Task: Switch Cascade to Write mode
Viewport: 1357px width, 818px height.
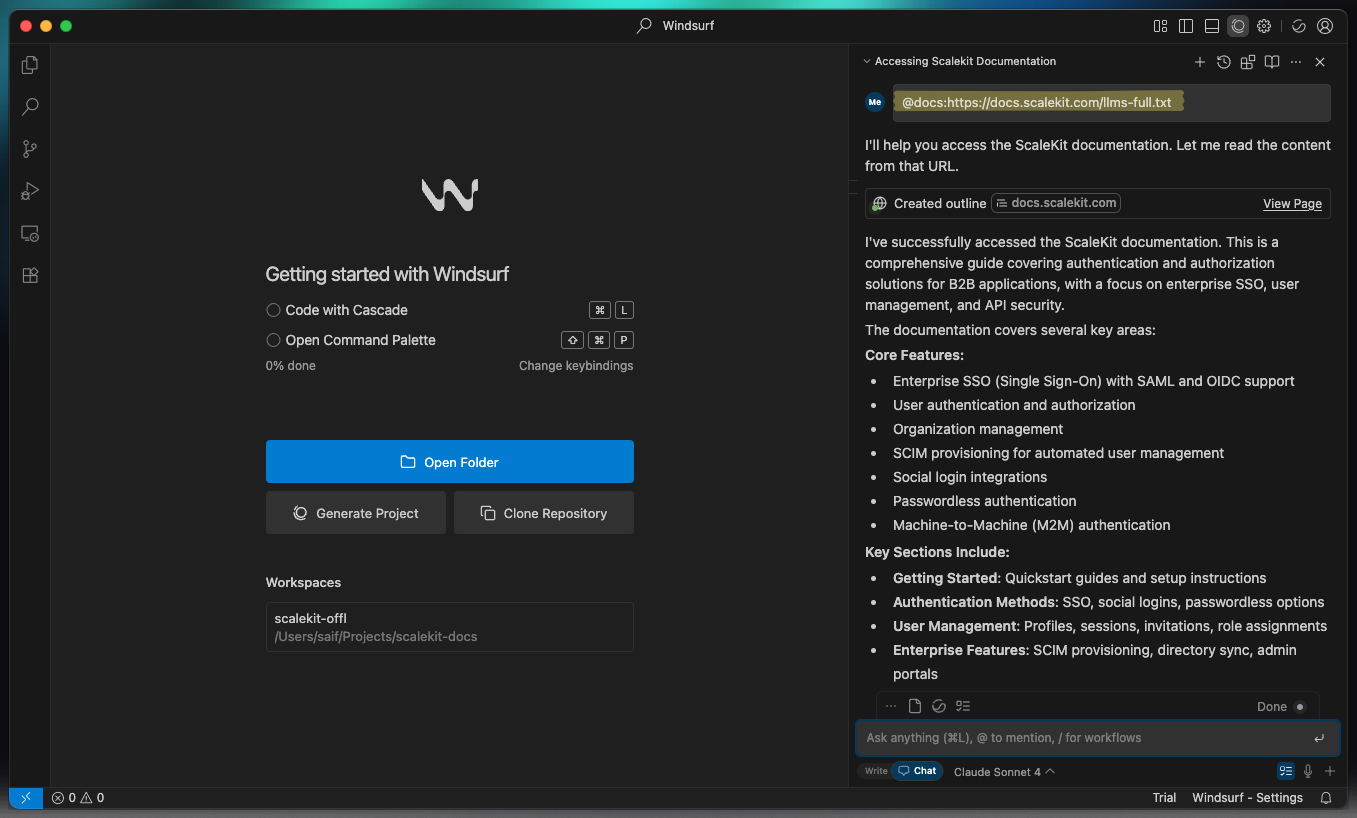Action: point(876,771)
